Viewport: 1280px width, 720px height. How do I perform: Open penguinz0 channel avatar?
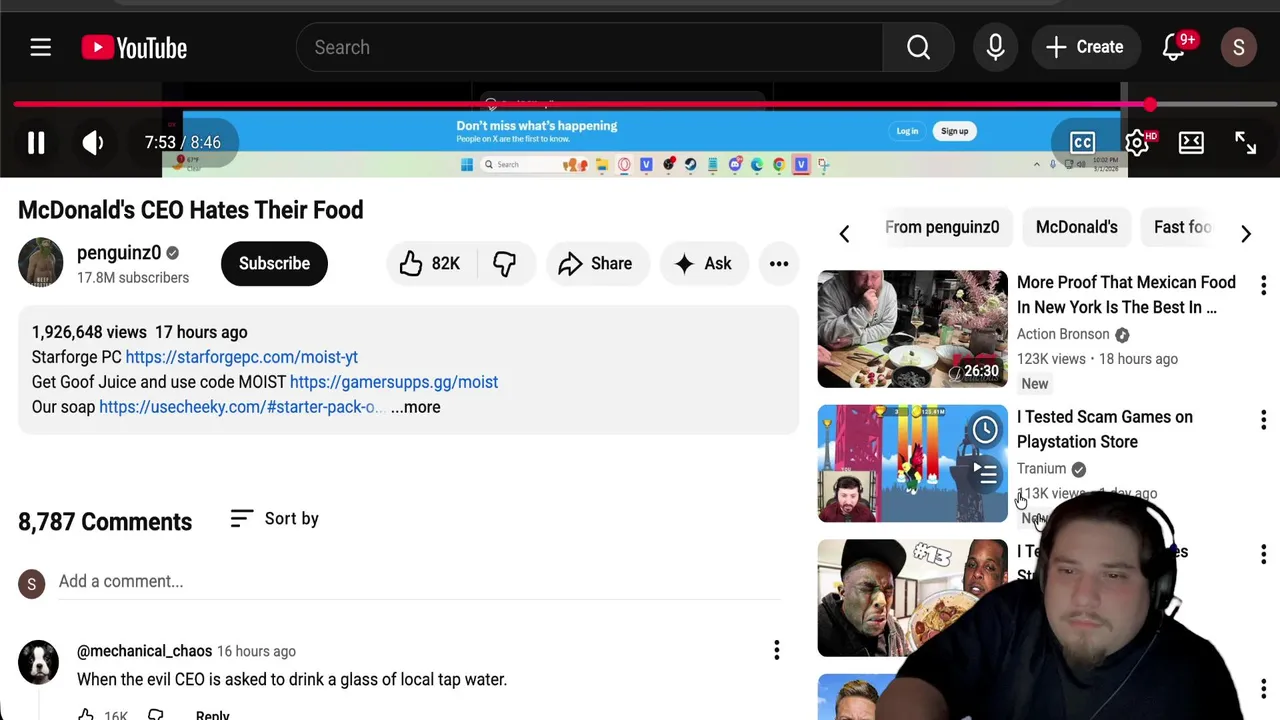(40, 263)
